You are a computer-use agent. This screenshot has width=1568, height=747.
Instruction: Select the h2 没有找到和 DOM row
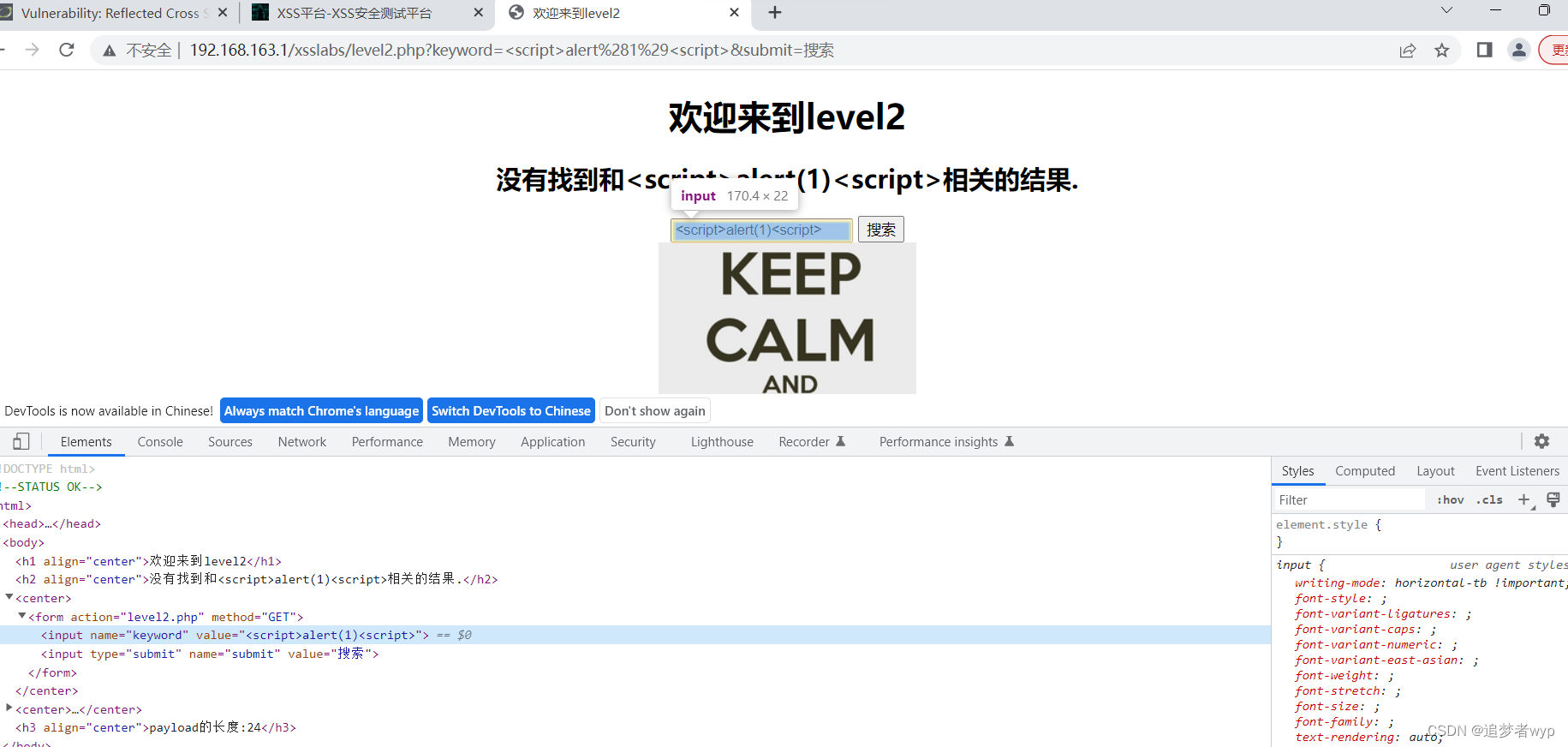pyautogui.click(x=635, y=579)
